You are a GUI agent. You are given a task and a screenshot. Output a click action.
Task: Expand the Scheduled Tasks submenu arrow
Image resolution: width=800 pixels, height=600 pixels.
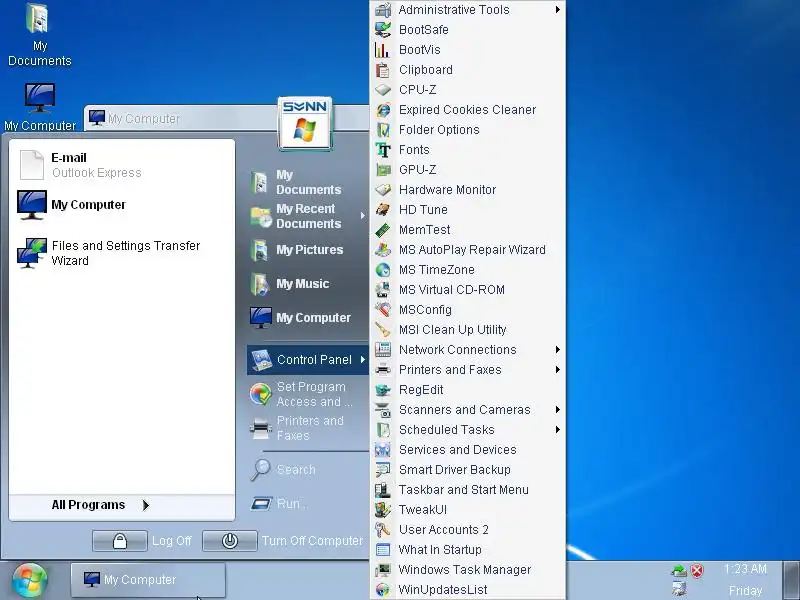coord(558,430)
